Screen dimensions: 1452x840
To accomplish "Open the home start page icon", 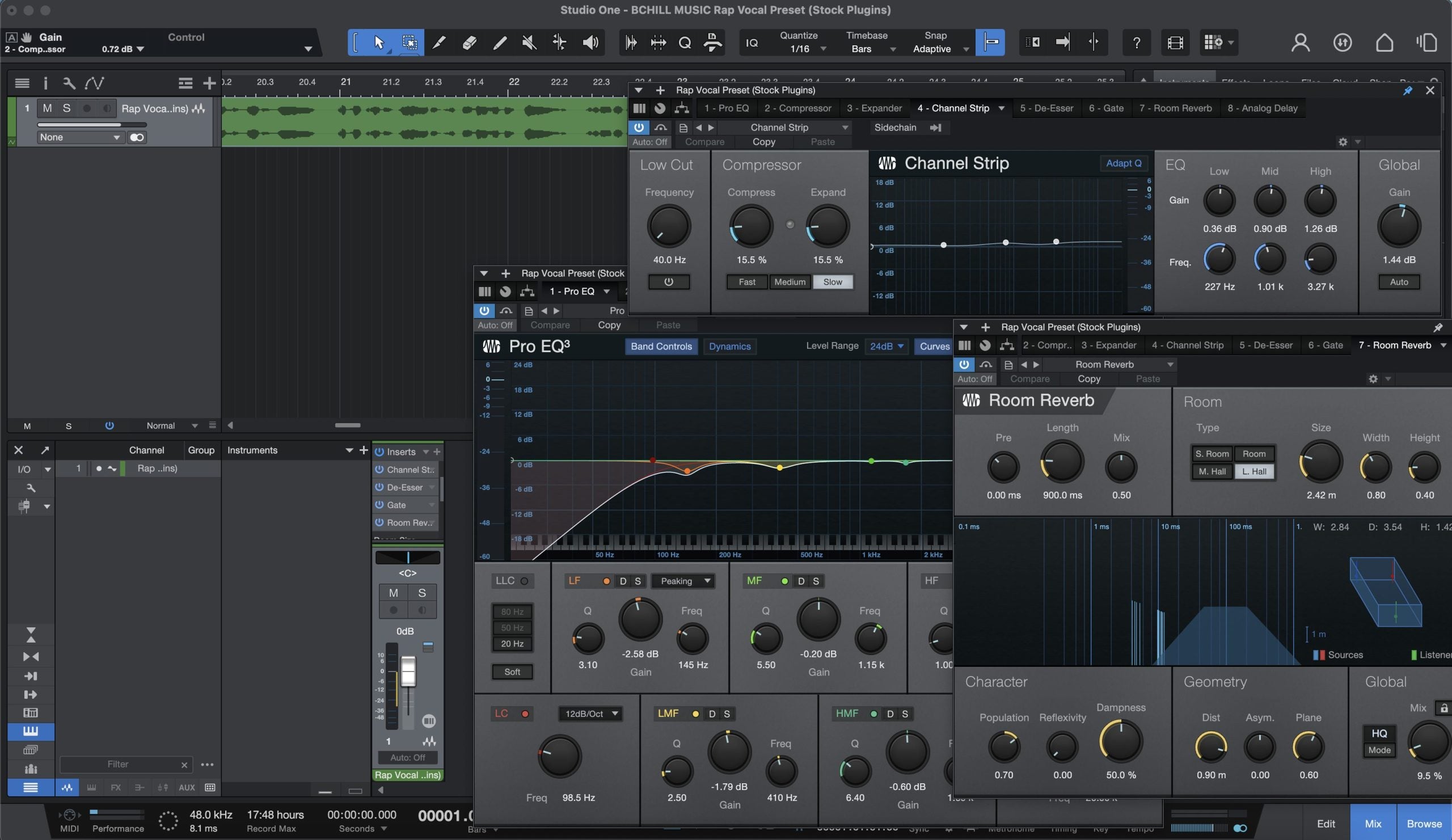I will [x=1384, y=43].
